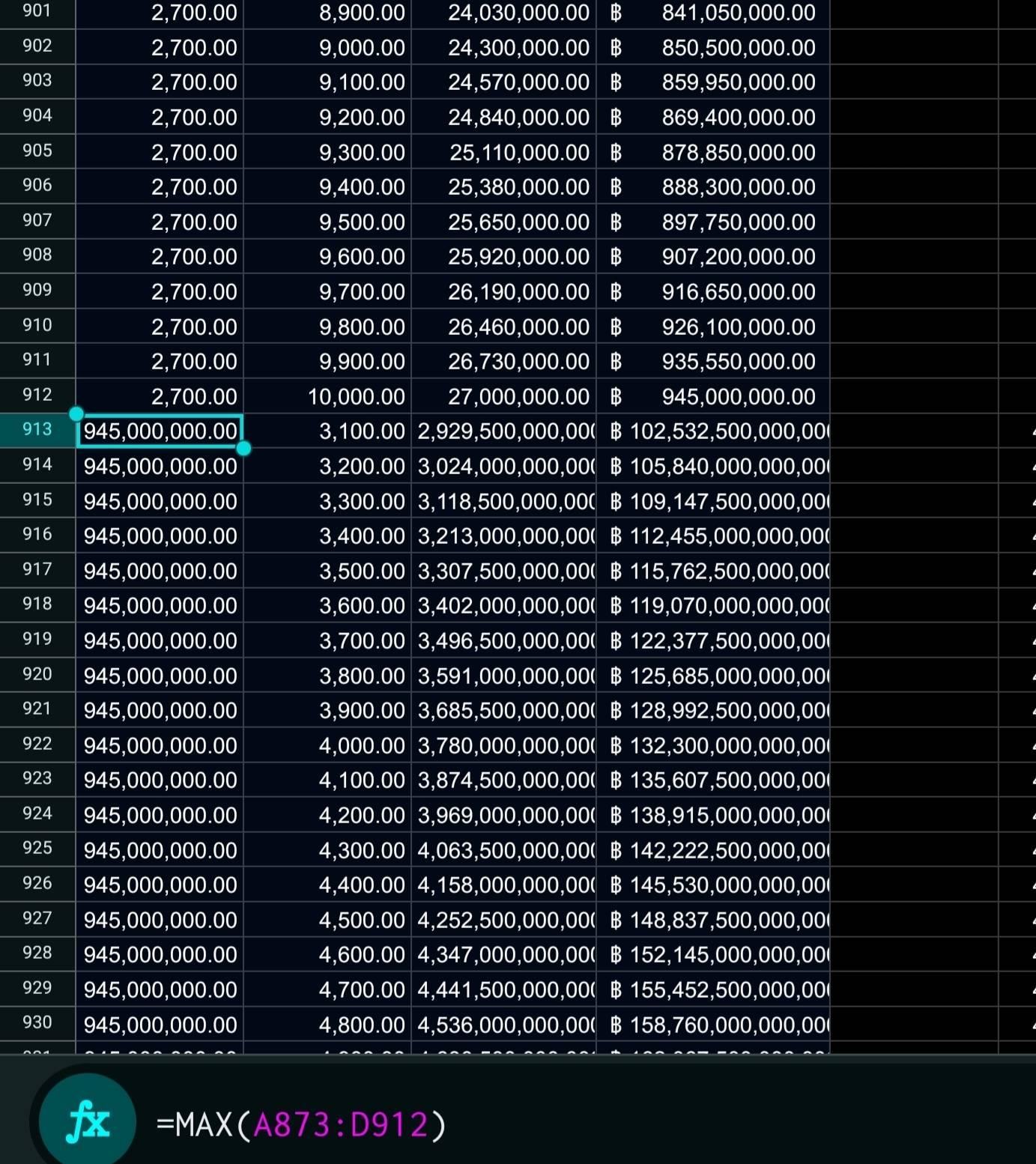Tap the cell starting ฿ 148,837,500
Image resolution: width=1036 pixels, height=1164 pixels.
[x=713, y=919]
